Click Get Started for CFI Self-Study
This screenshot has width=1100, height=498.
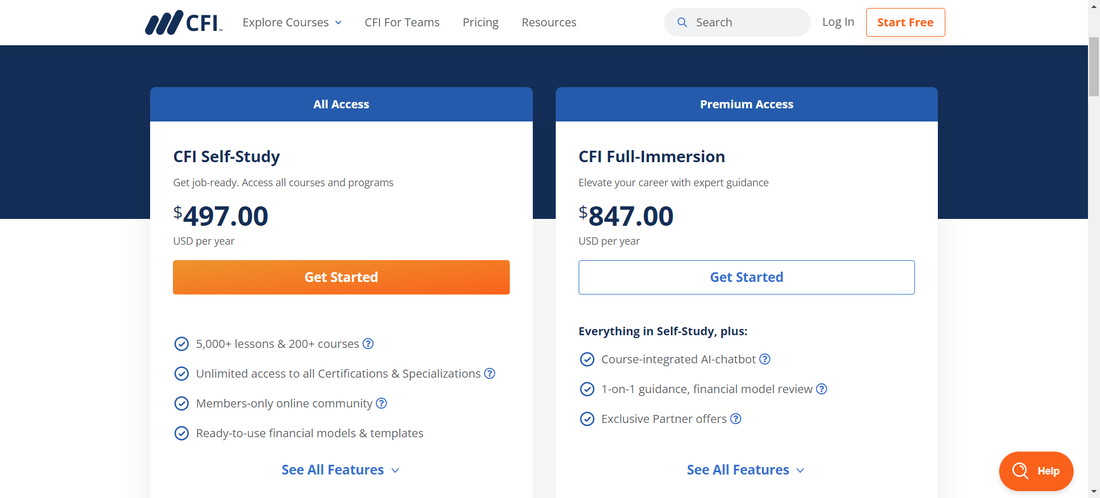(341, 277)
